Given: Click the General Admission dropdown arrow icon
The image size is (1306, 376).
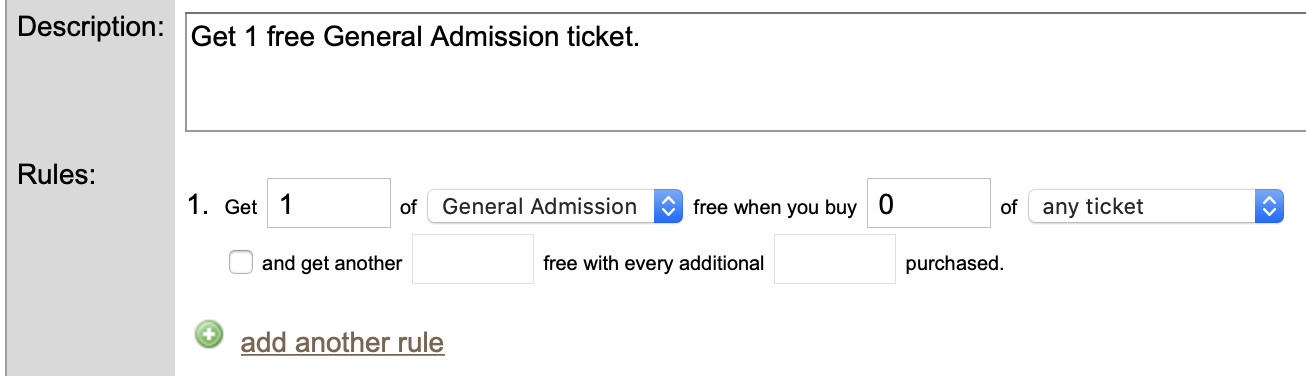Looking at the screenshot, I should pyautogui.click(x=667, y=207).
